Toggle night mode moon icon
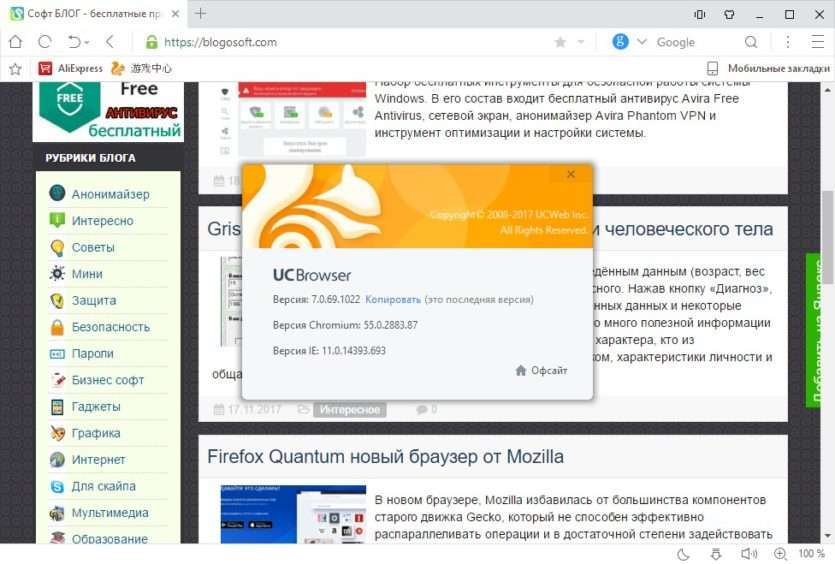 click(x=683, y=554)
